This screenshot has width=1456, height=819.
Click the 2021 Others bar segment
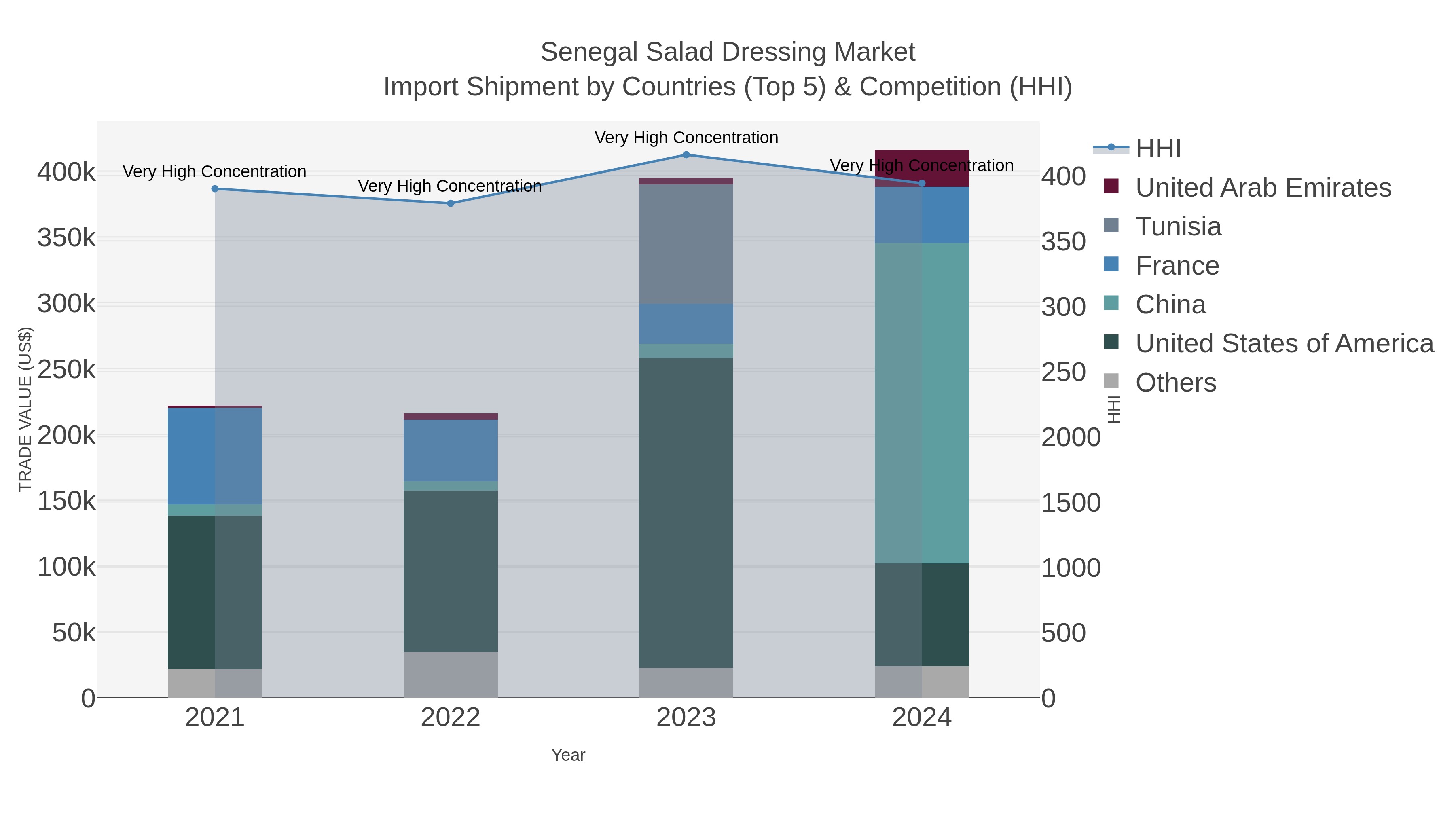215,683
